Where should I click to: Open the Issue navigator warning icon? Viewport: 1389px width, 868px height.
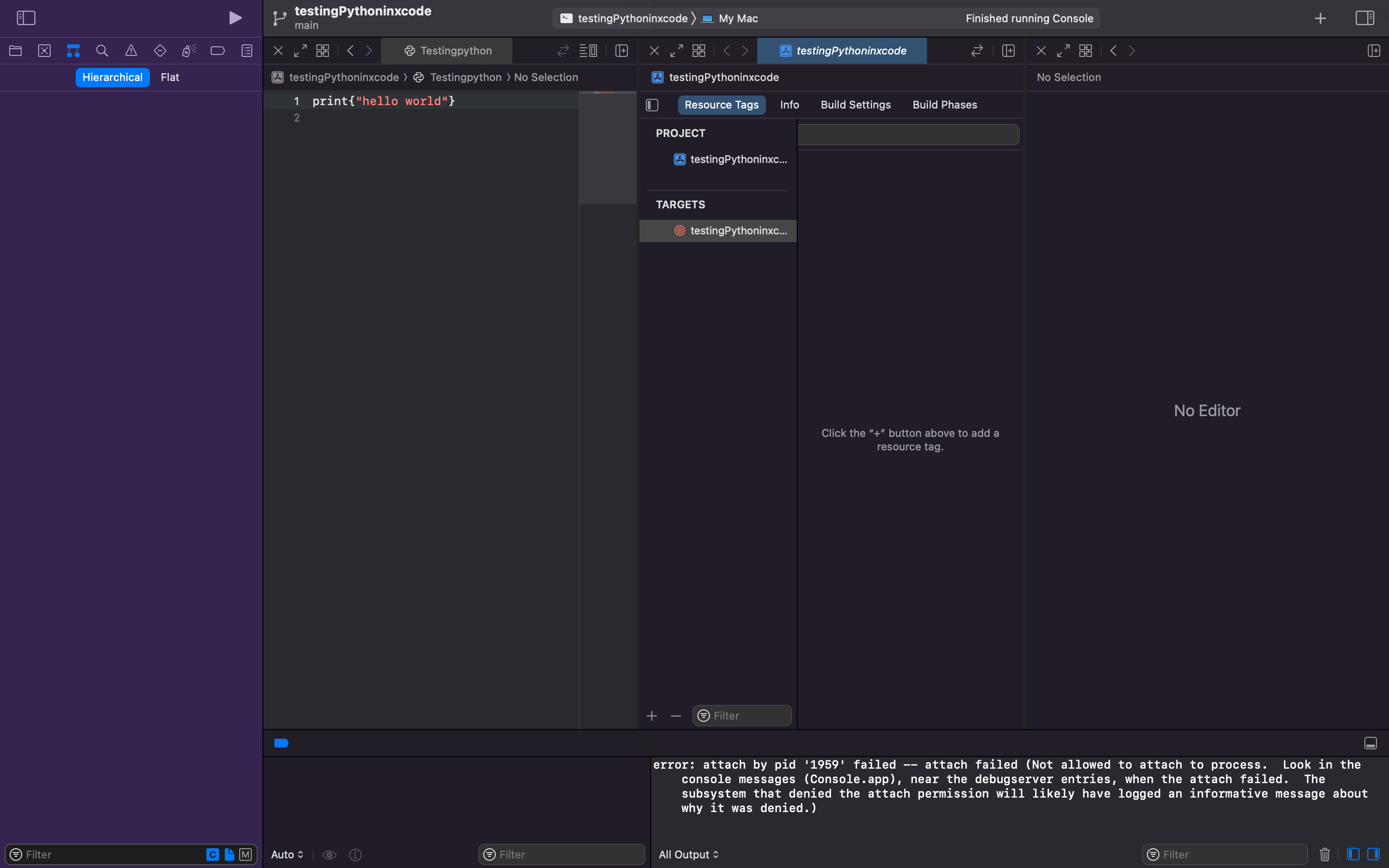[x=131, y=51]
